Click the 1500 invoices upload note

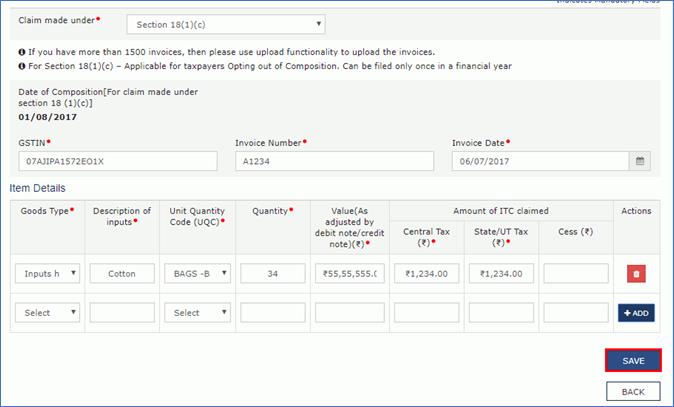point(227,52)
